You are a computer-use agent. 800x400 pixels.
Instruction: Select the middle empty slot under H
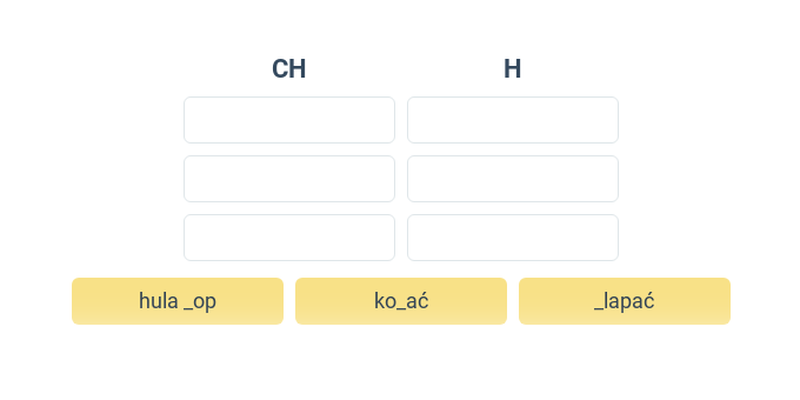pyautogui.click(x=513, y=179)
